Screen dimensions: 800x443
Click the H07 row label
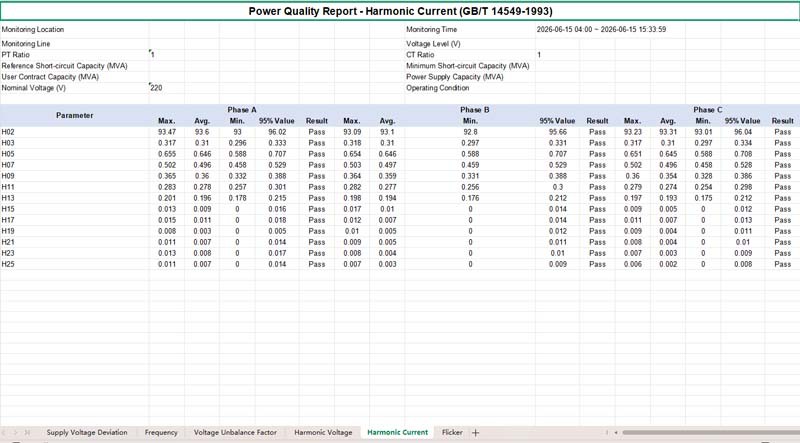8,165
